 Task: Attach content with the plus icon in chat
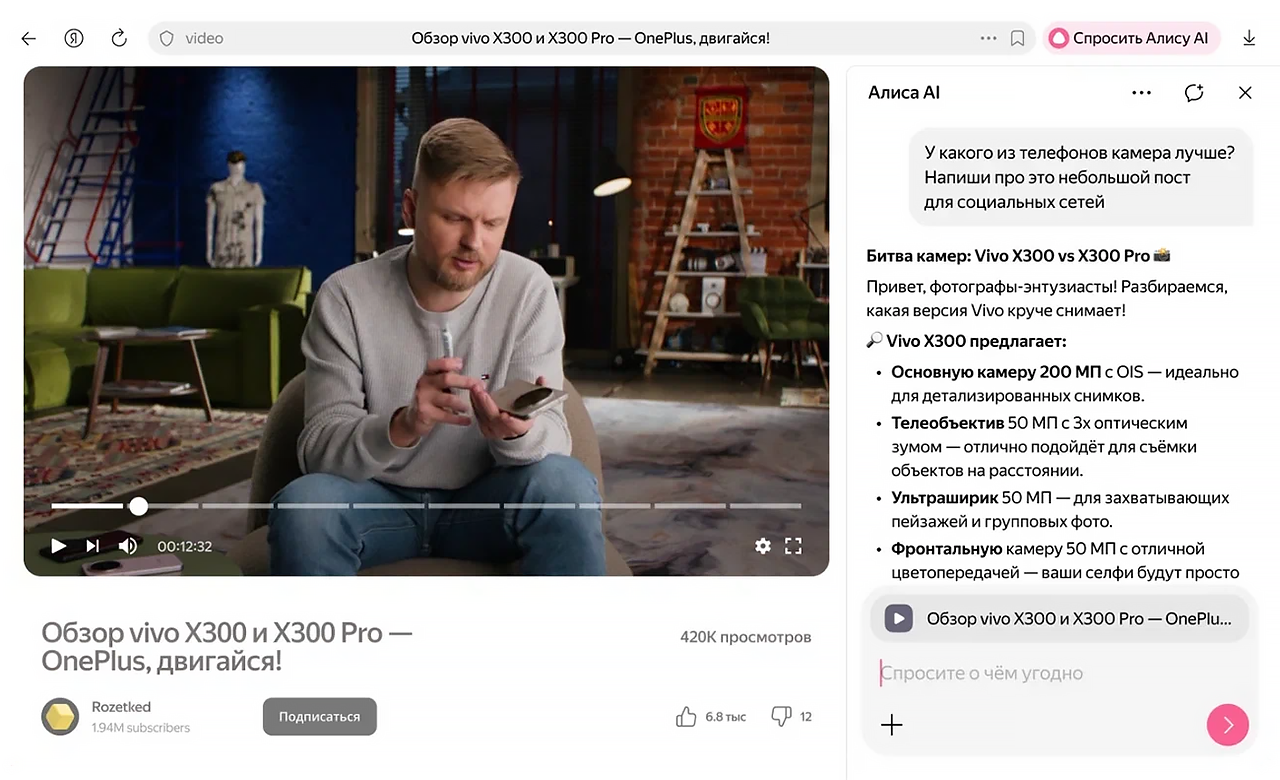[891, 725]
